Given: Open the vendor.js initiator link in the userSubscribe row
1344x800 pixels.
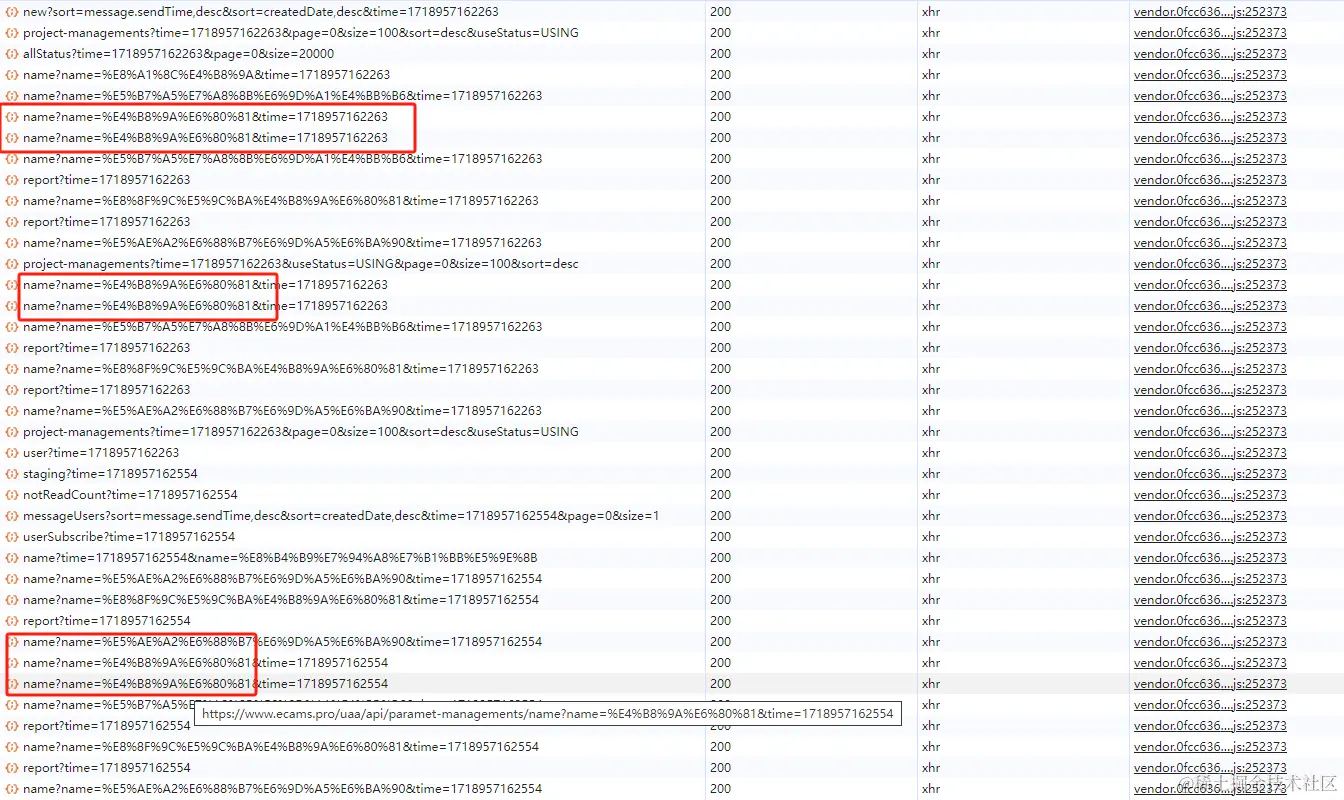Looking at the screenshot, I should 1210,537.
